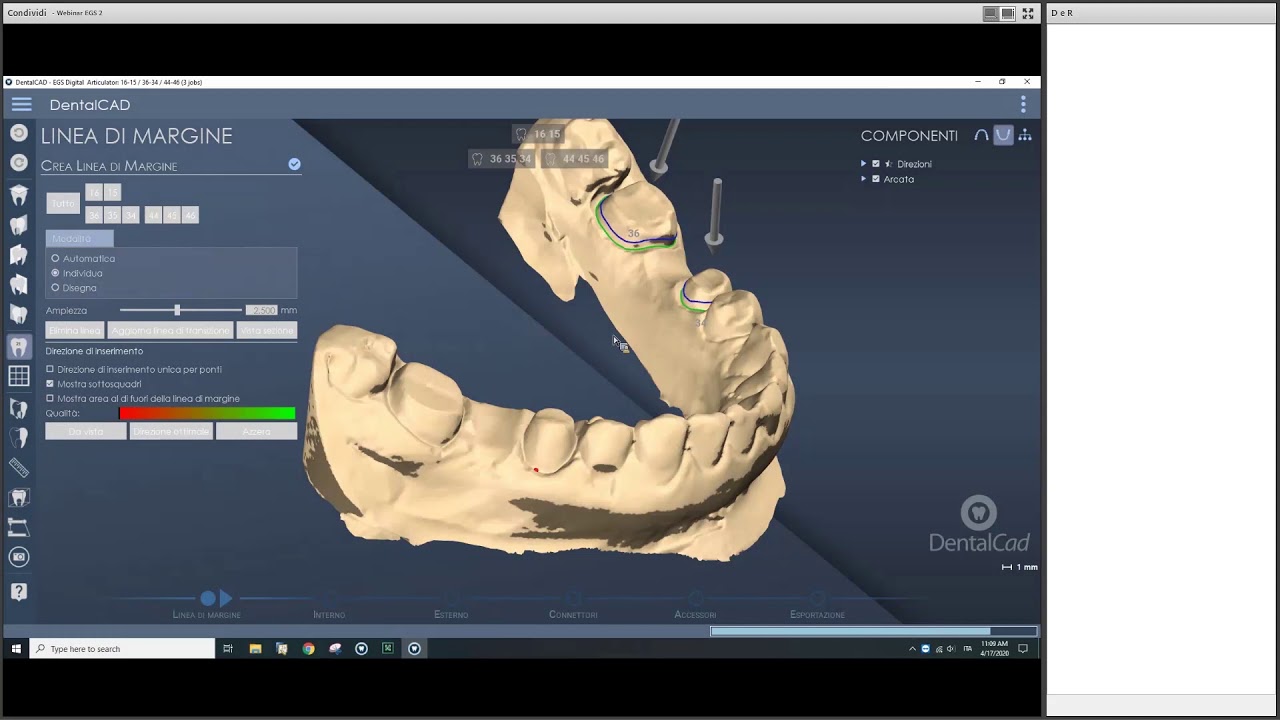Select tooth 44 button
Image resolution: width=1280 pixels, height=720 pixels.
click(x=153, y=215)
